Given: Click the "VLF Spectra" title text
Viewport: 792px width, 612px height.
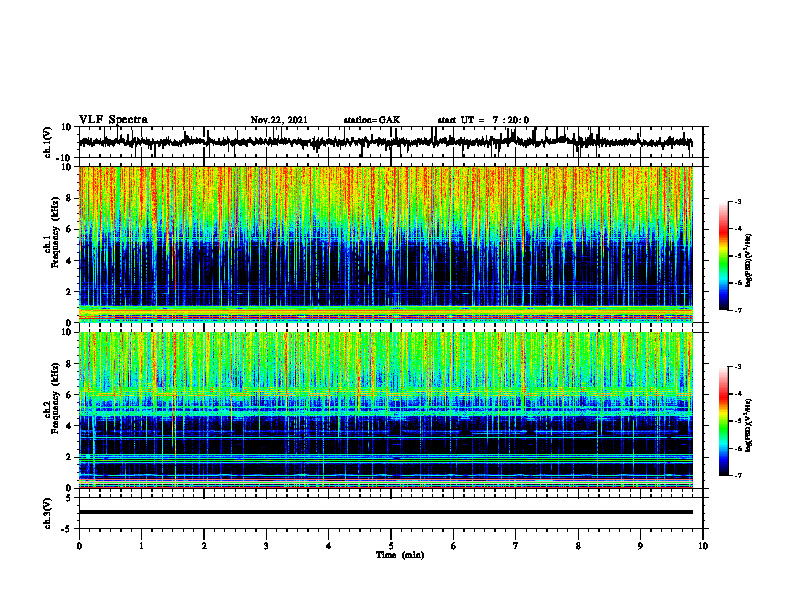Looking at the screenshot, I should click(x=113, y=120).
